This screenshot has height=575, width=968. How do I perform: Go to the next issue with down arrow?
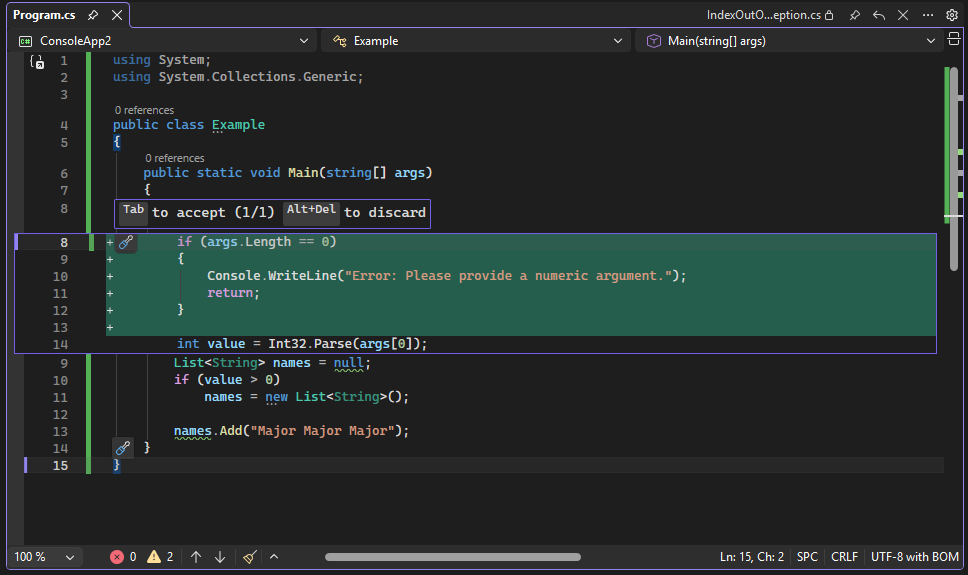coord(220,557)
